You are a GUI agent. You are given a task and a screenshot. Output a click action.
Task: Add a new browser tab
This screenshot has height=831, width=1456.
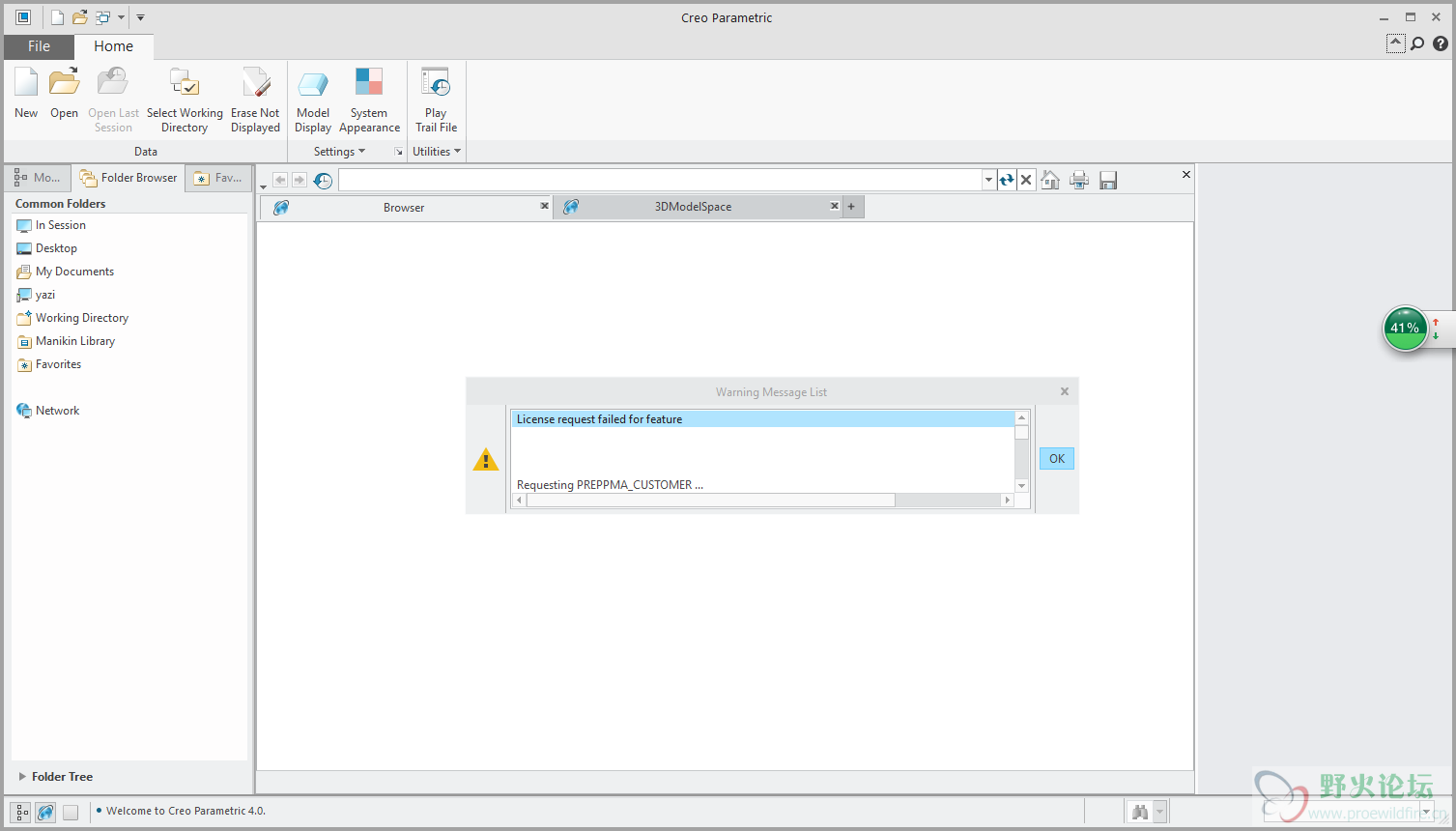point(852,207)
